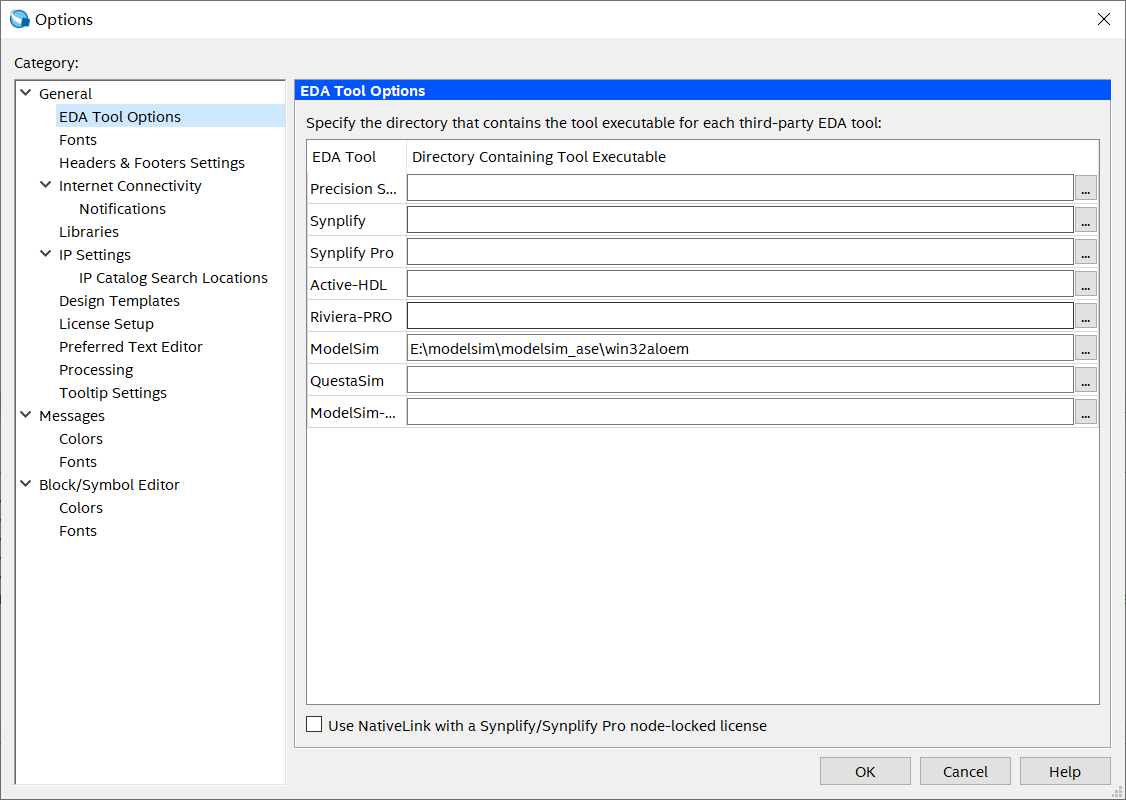Enable NativeLink with Synplify node-locked license
The height and width of the screenshot is (800, 1126).
(x=315, y=725)
